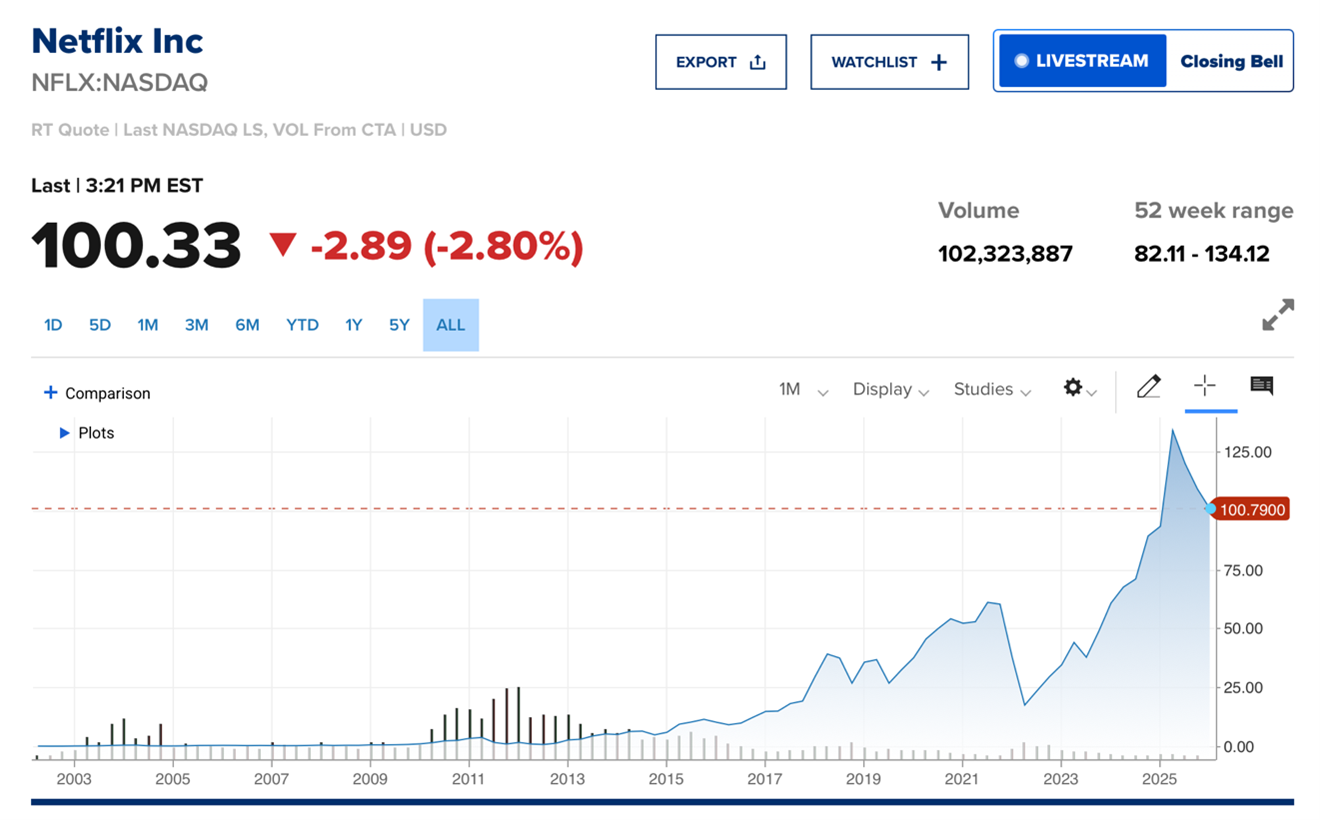
Task: Select the 5Y time range
Action: 399,325
